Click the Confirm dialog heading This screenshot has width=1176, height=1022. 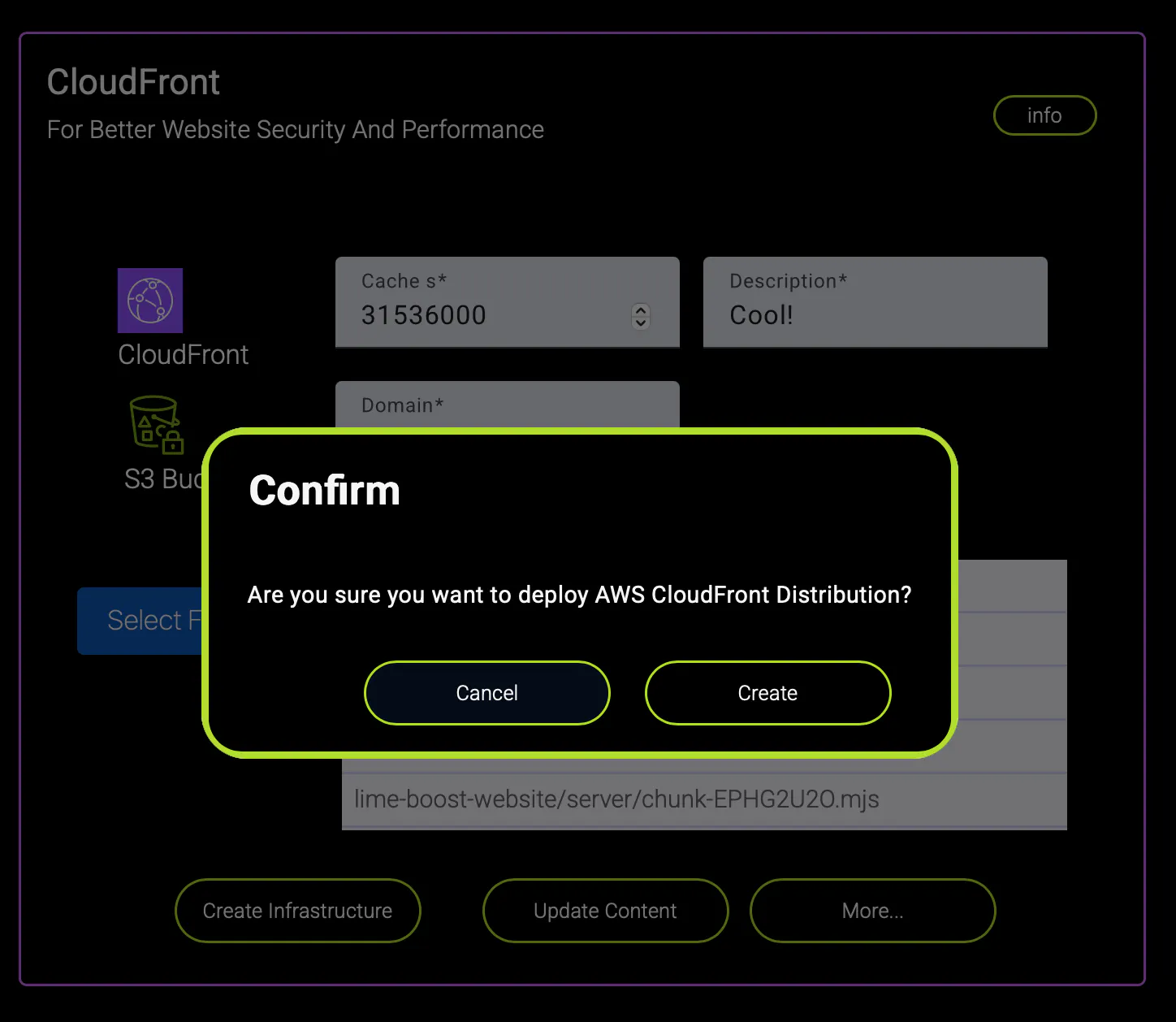[325, 491]
